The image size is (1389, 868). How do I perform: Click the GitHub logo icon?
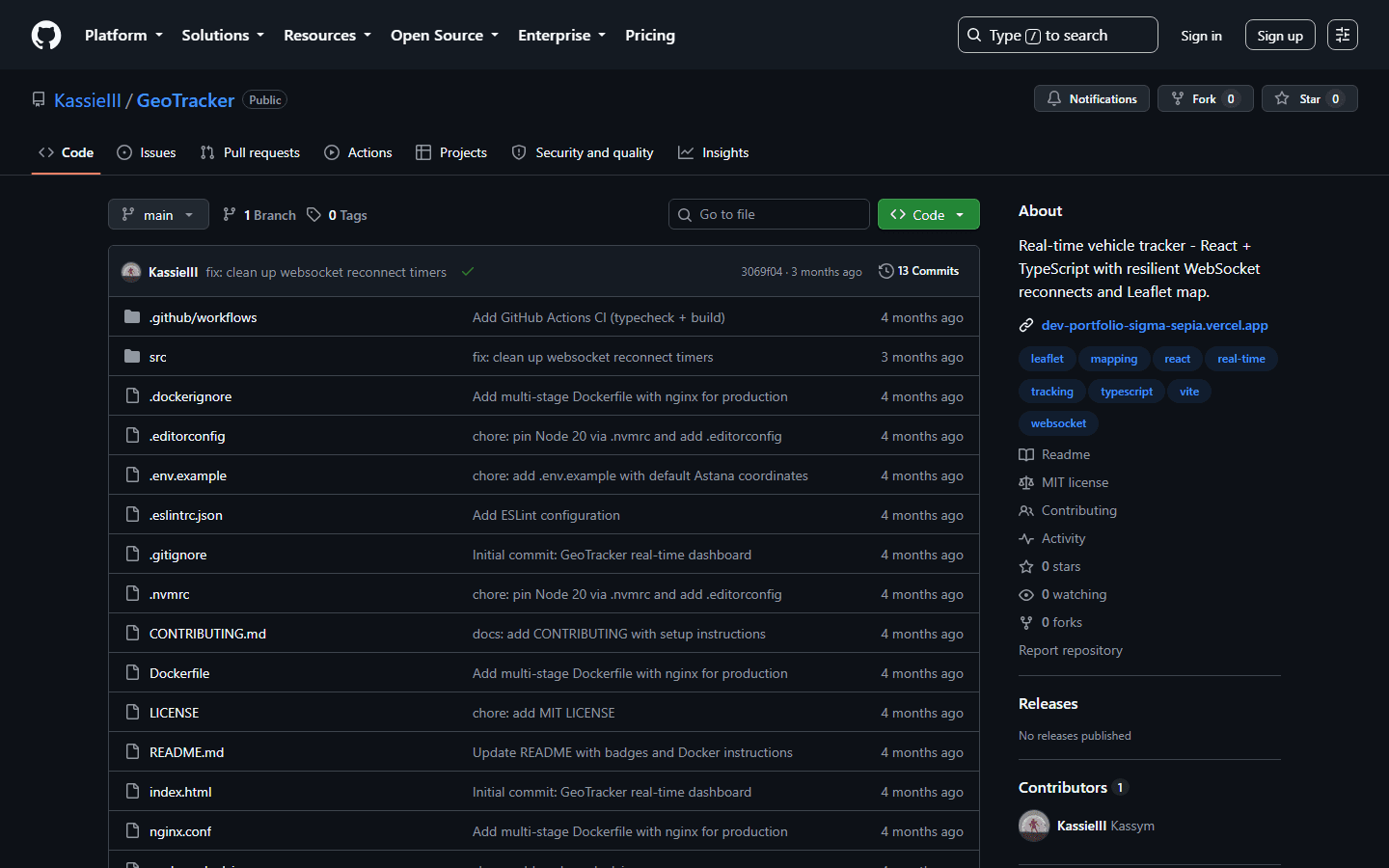tap(46, 35)
